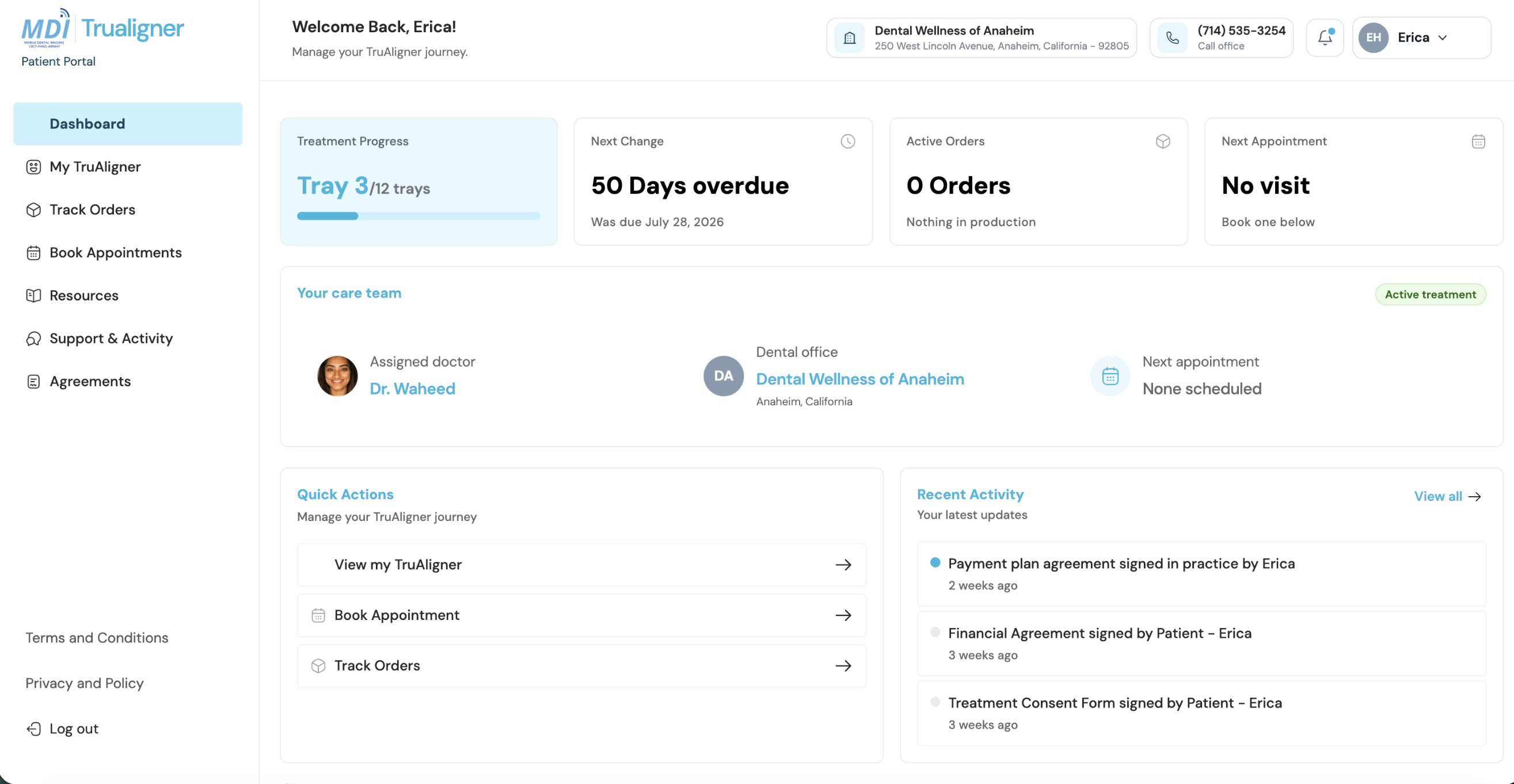
Task: Open Book Appointment quick action
Action: click(581, 615)
